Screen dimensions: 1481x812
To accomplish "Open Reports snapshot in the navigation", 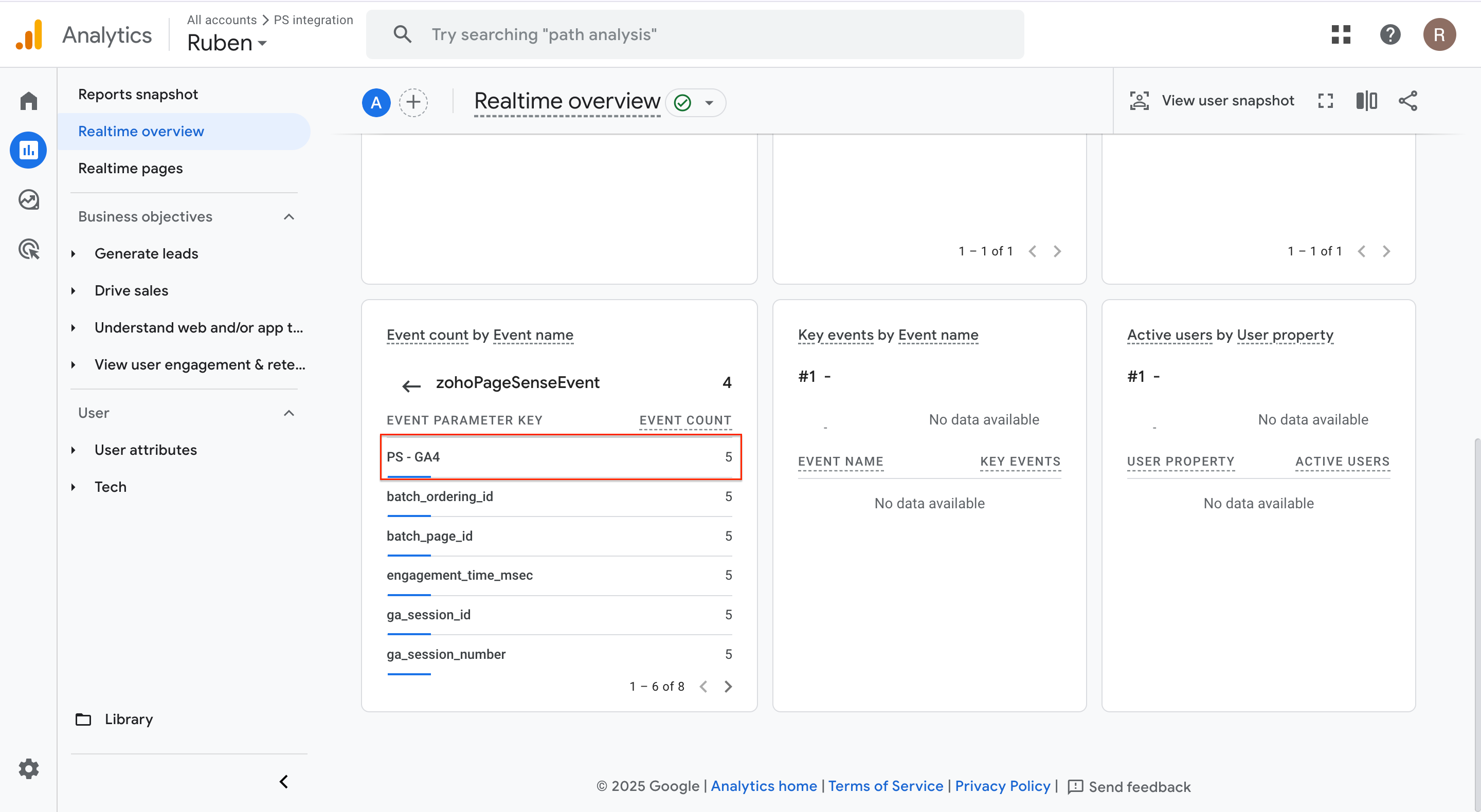I will 138,94.
